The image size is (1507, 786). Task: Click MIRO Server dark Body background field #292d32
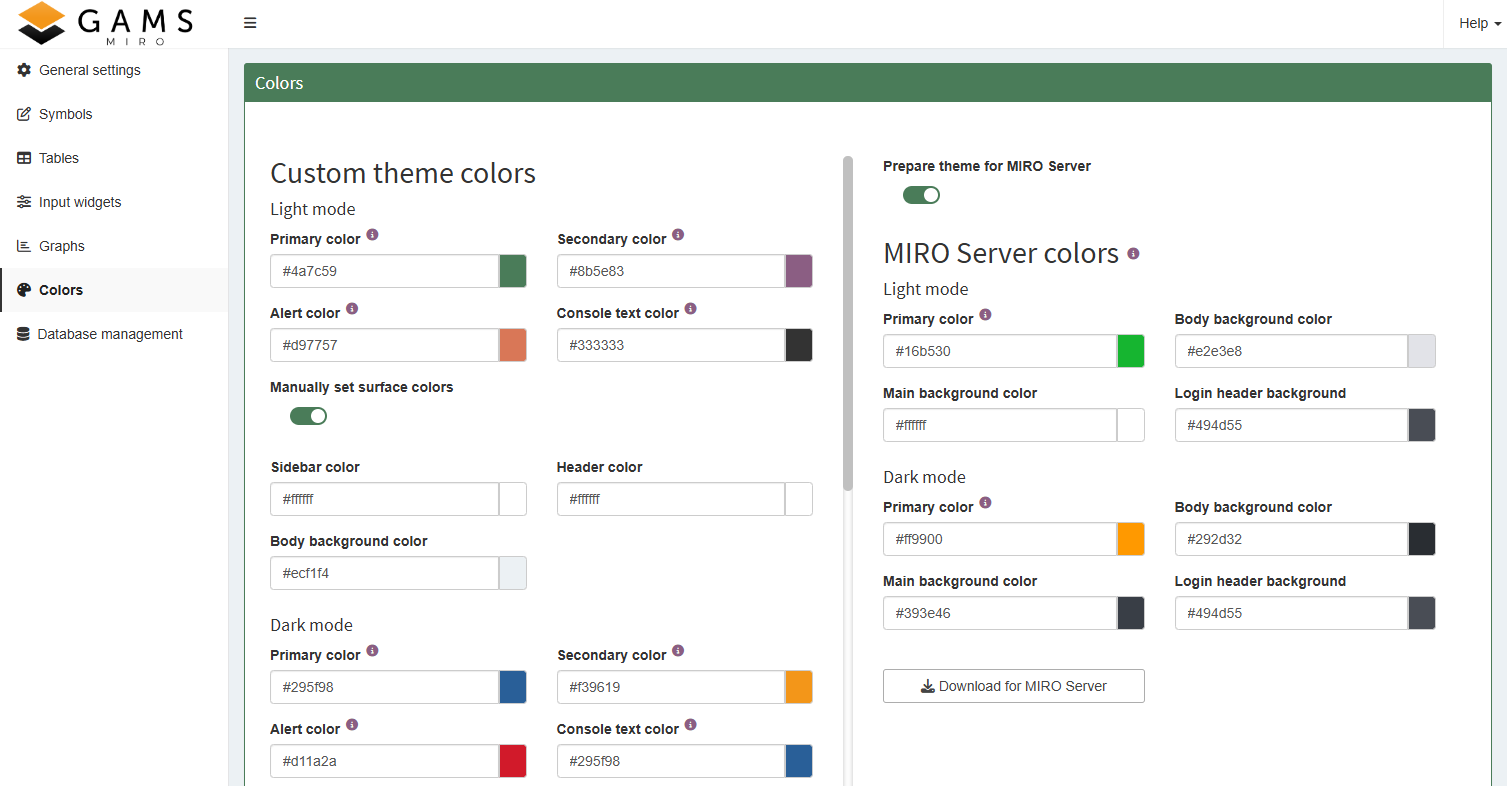point(1291,539)
